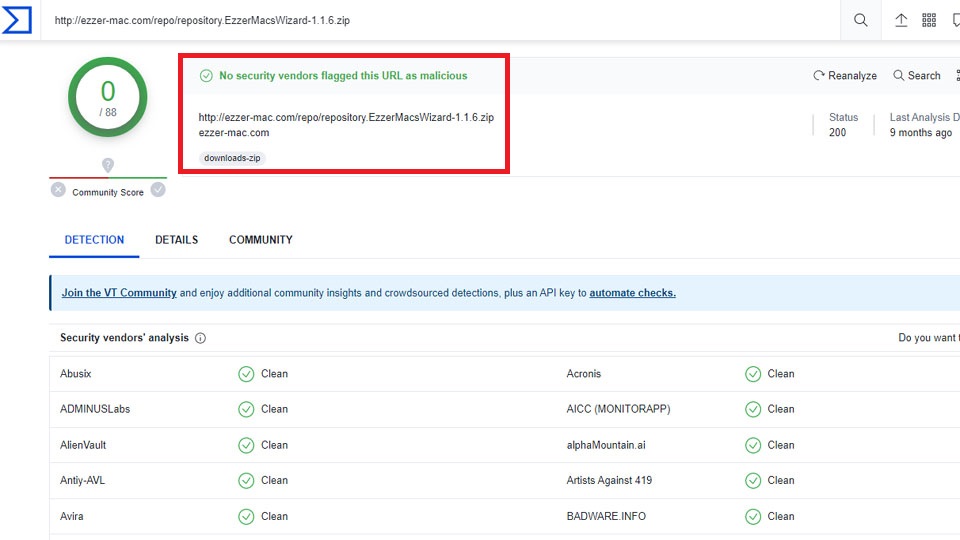Click the community score question mark pin

108,165
